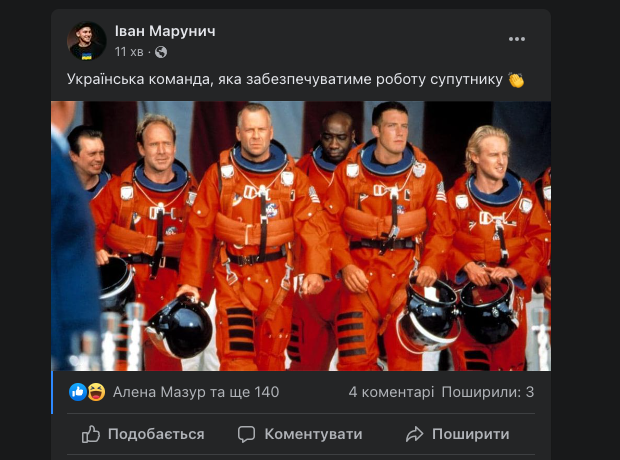Screen dimensions: 620x460
Task: Select the Поширити share button
Action: coord(457,434)
